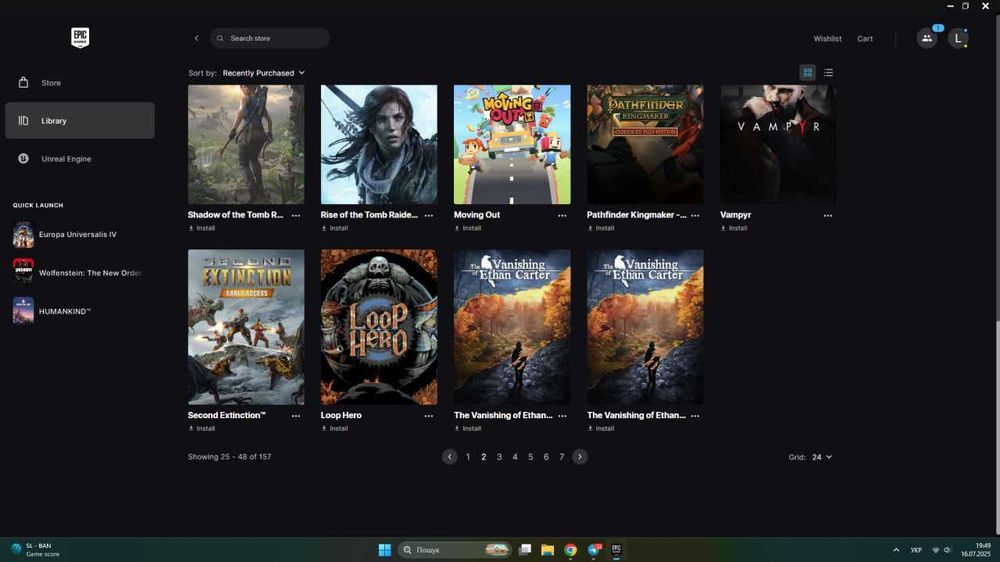Go to page 2
The width and height of the screenshot is (1000, 562).
pos(483,457)
